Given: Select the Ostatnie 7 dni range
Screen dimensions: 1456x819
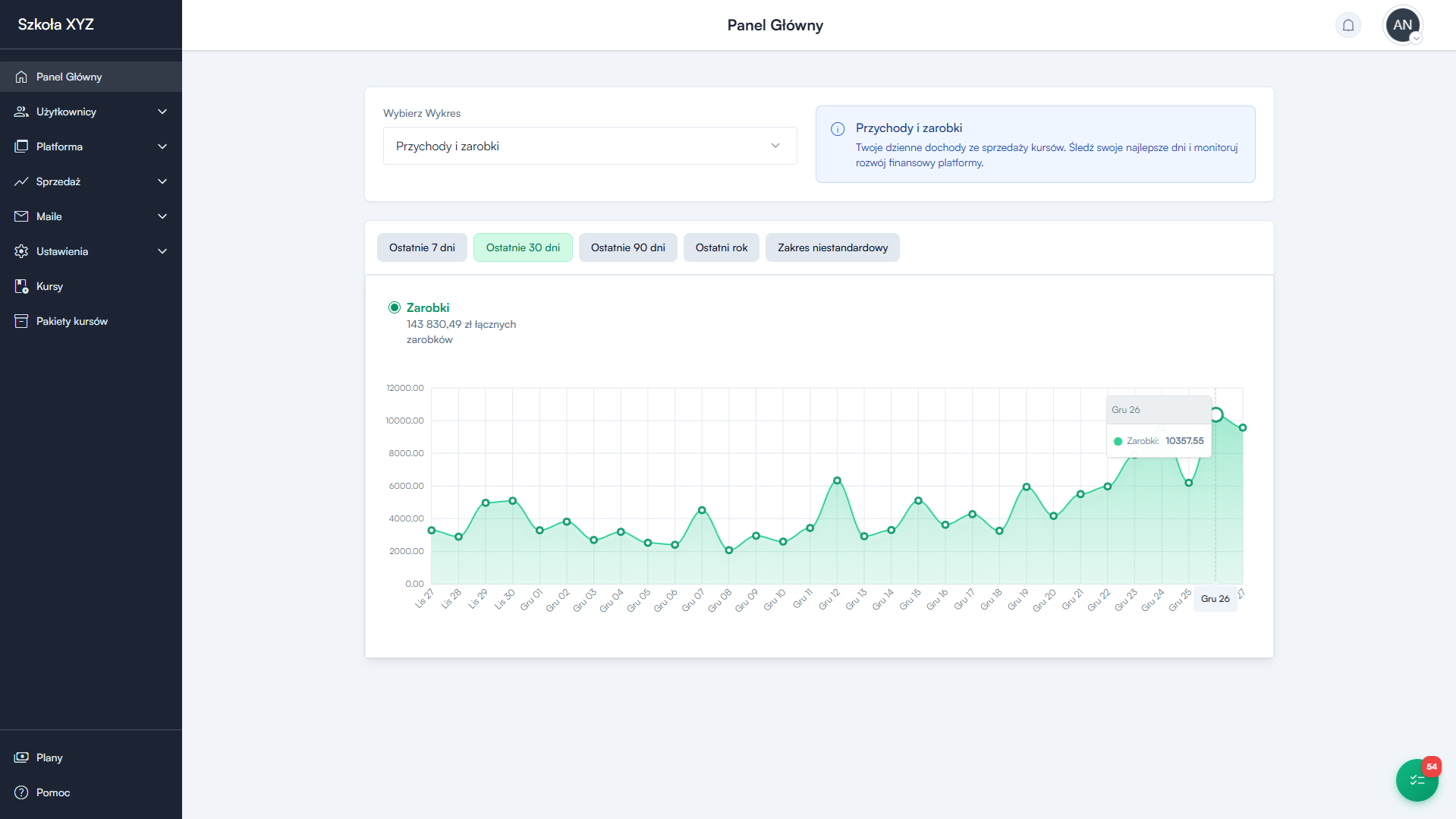Looking at the screenshot, I should point(422,247).
